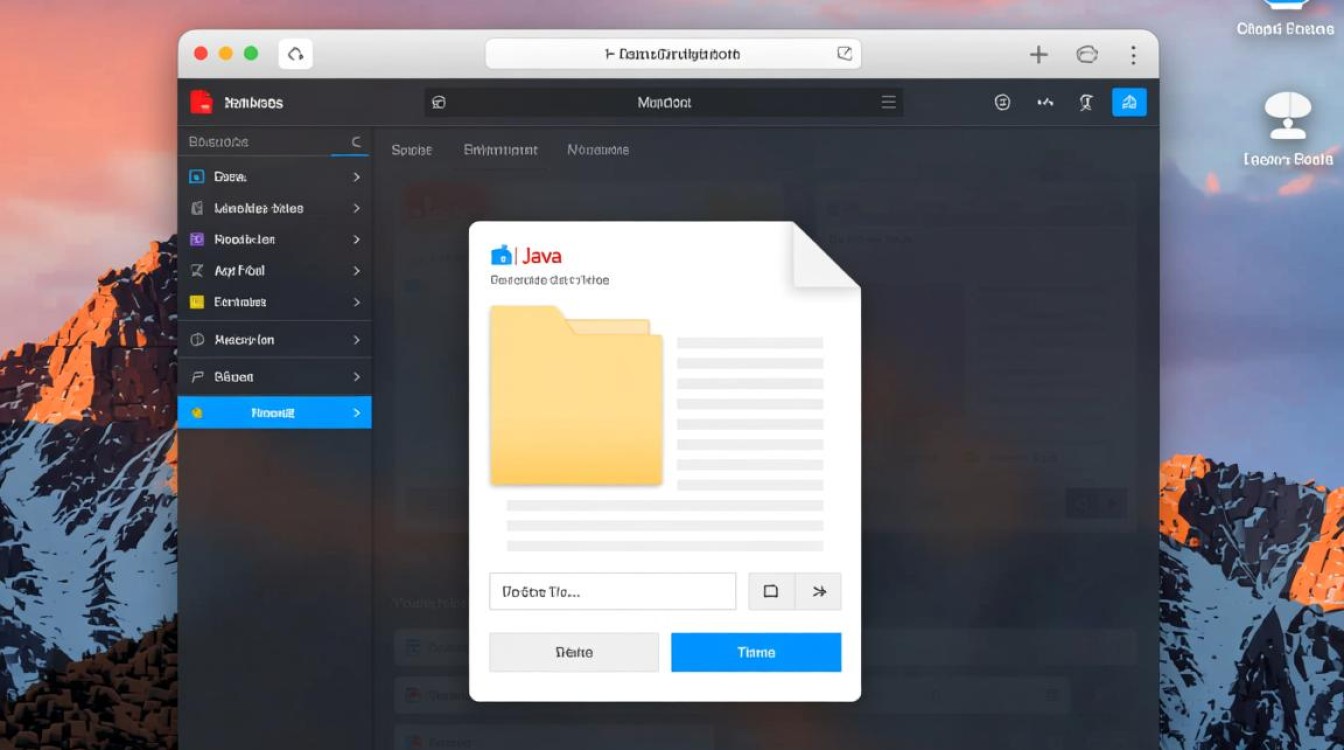Select the purple module icon in the sidebar
The height and width of the screenshot is (750, 1344).
tap(196, 239)
